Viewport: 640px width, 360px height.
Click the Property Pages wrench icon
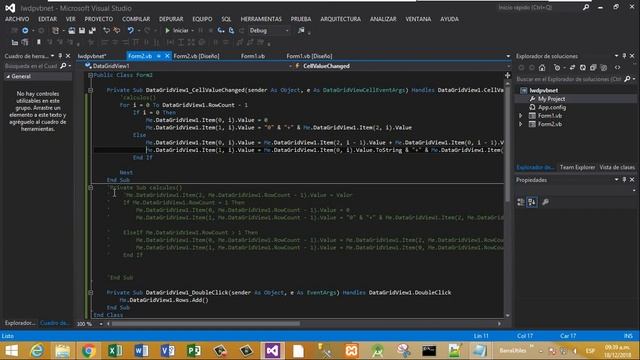[545, 202]
